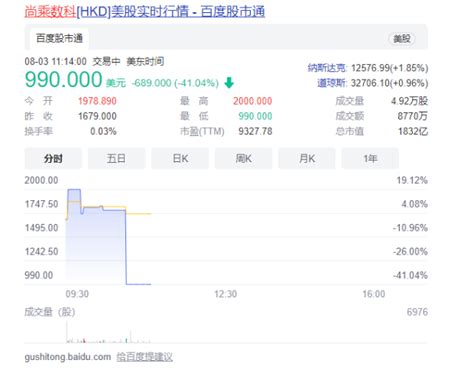Click the 昨收 value 1679.000
Image resolution: width=474 pixels, height=373 pixels.
coord(97,116)
